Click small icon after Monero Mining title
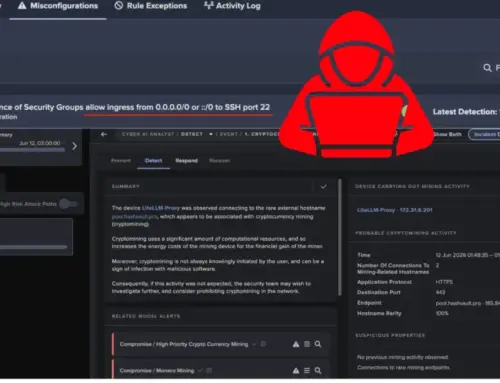This screenshot has height=383, width=500. (209, 370)
